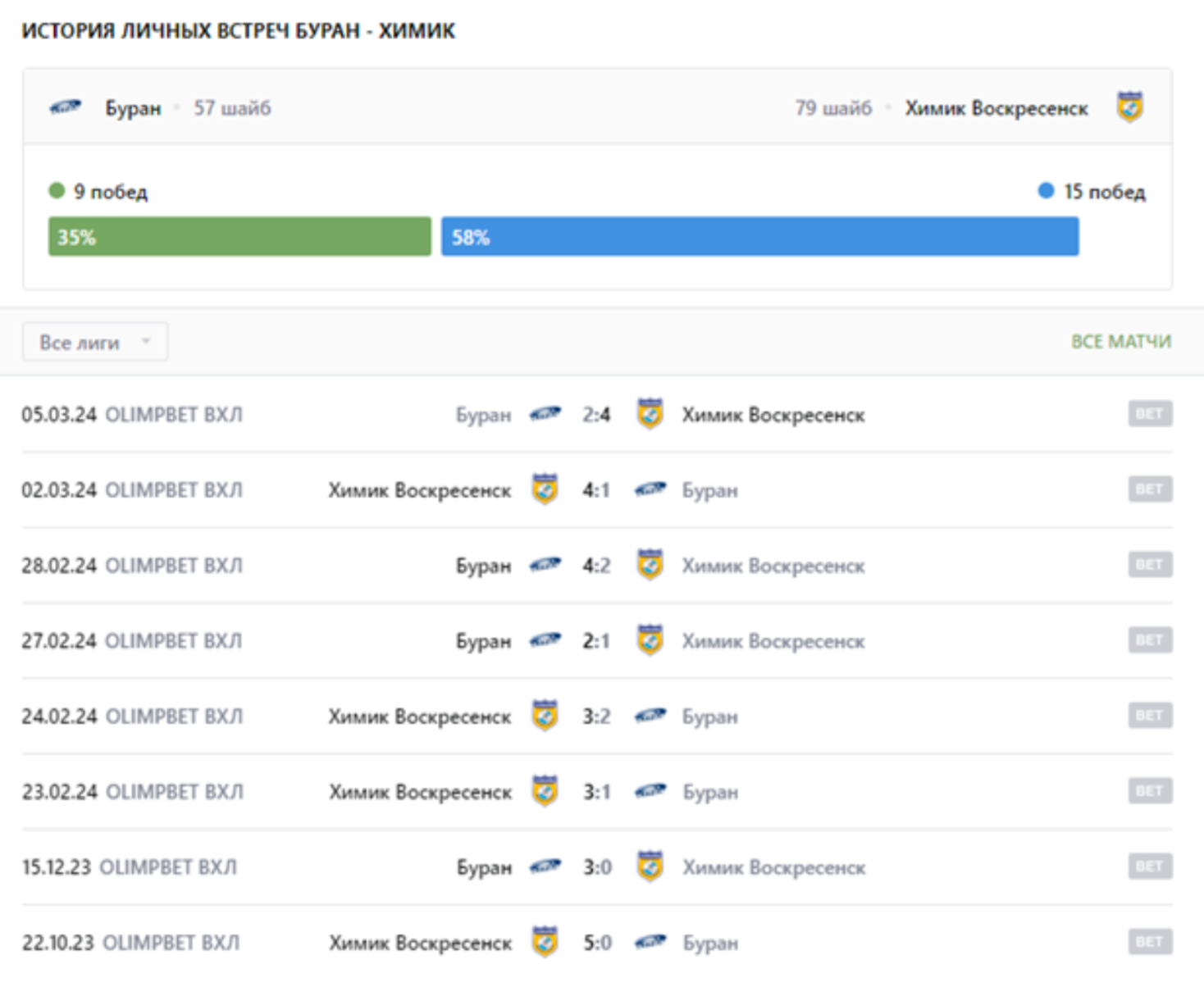Open the 4:1 score of 02.03.24
This screenshot has height=987, width=1204.
[596, 490]
